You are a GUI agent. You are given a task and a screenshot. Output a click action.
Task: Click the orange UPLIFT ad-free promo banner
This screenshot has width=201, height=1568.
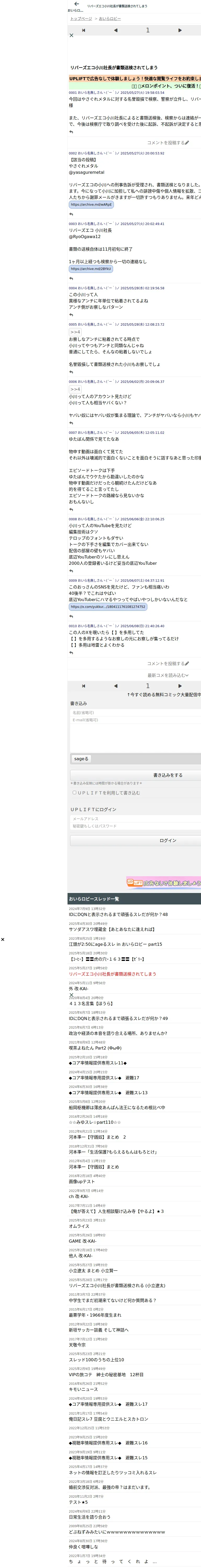[134, 78]
